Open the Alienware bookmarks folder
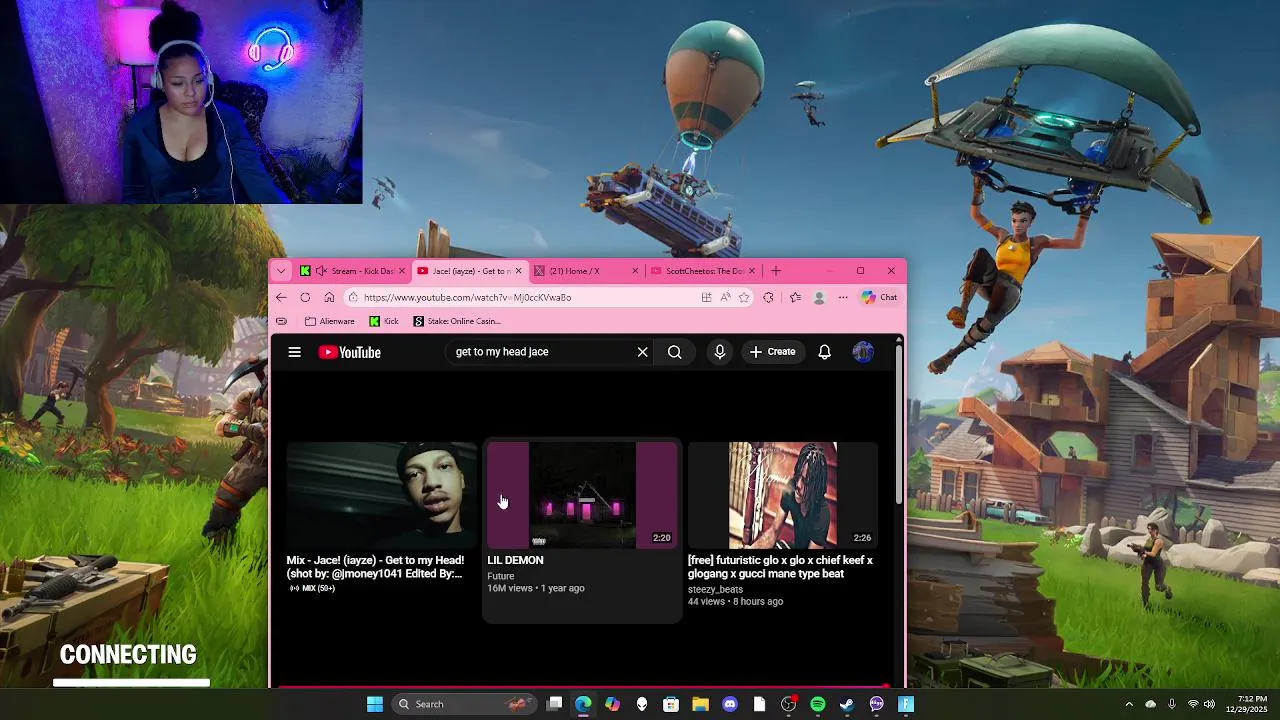This screenshot has height=720, width=1280. (x=330, y=321)
